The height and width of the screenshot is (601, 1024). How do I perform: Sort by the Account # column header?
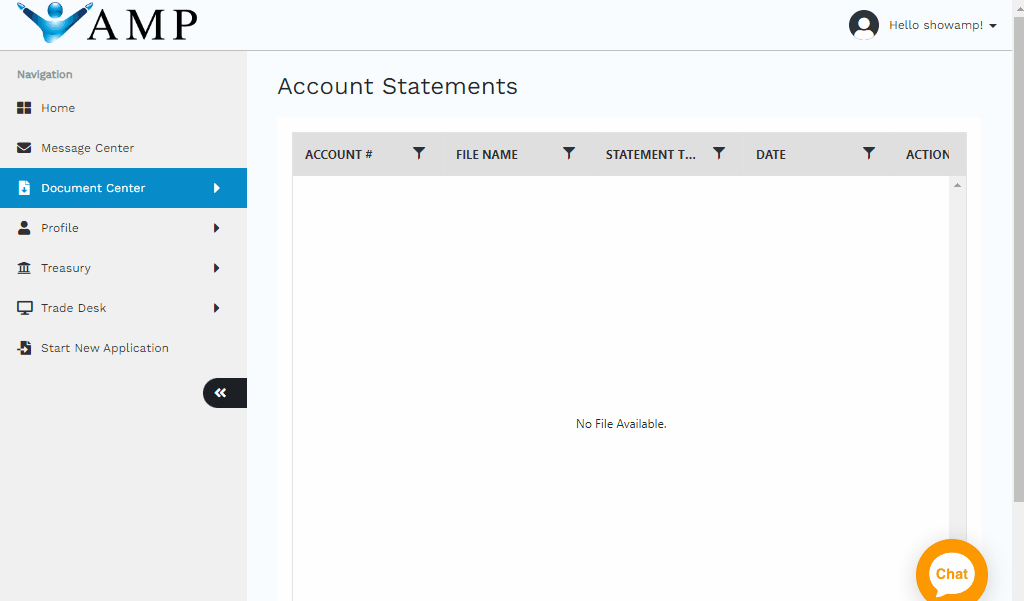pyautogui.click(x=339, y=154)
